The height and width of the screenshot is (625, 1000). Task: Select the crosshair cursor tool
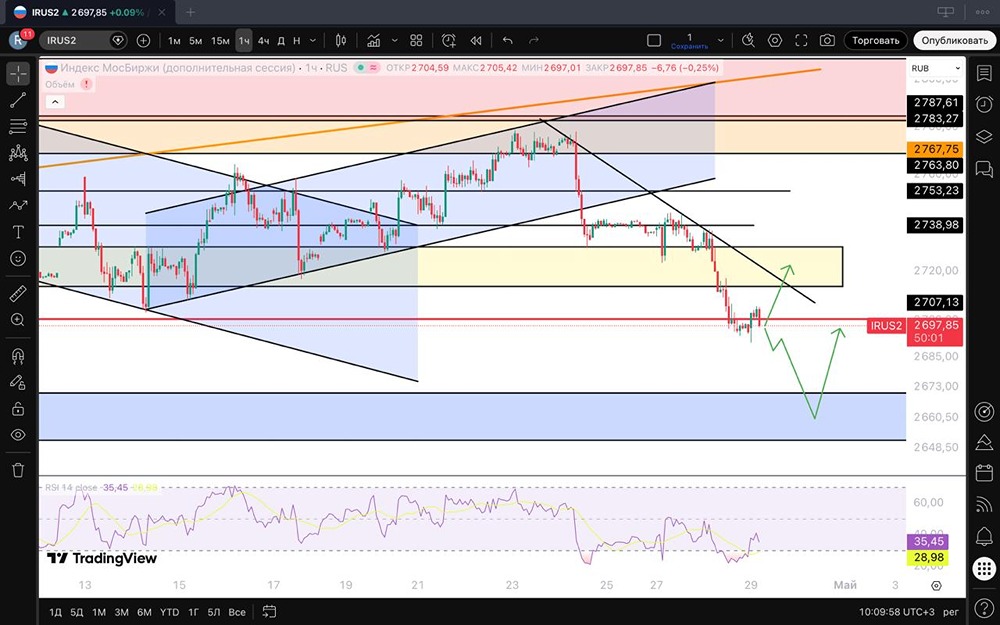[x=18, y=73]
